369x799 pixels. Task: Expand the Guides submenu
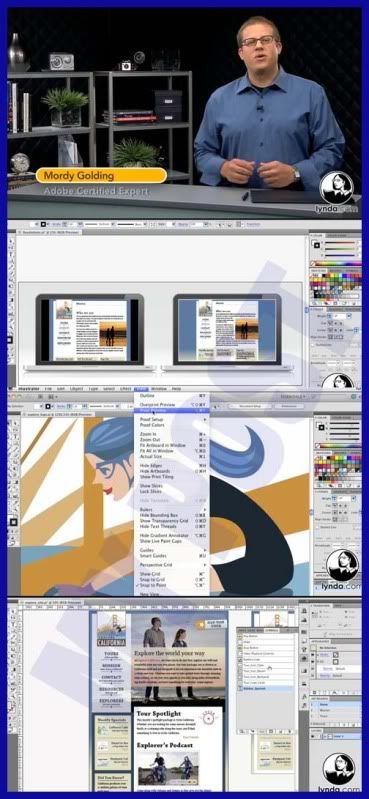172,551
